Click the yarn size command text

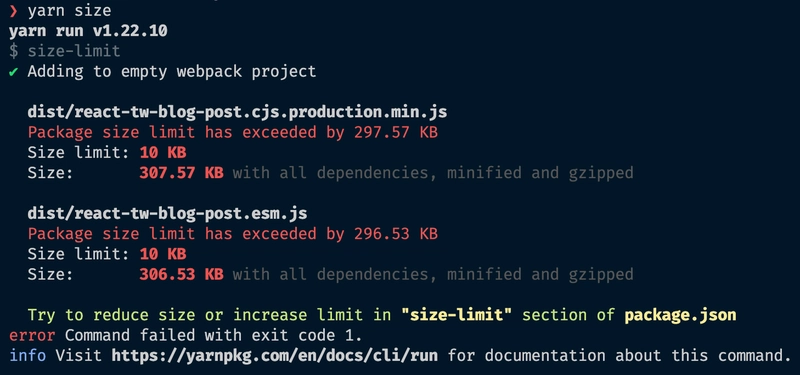point(69,10)
